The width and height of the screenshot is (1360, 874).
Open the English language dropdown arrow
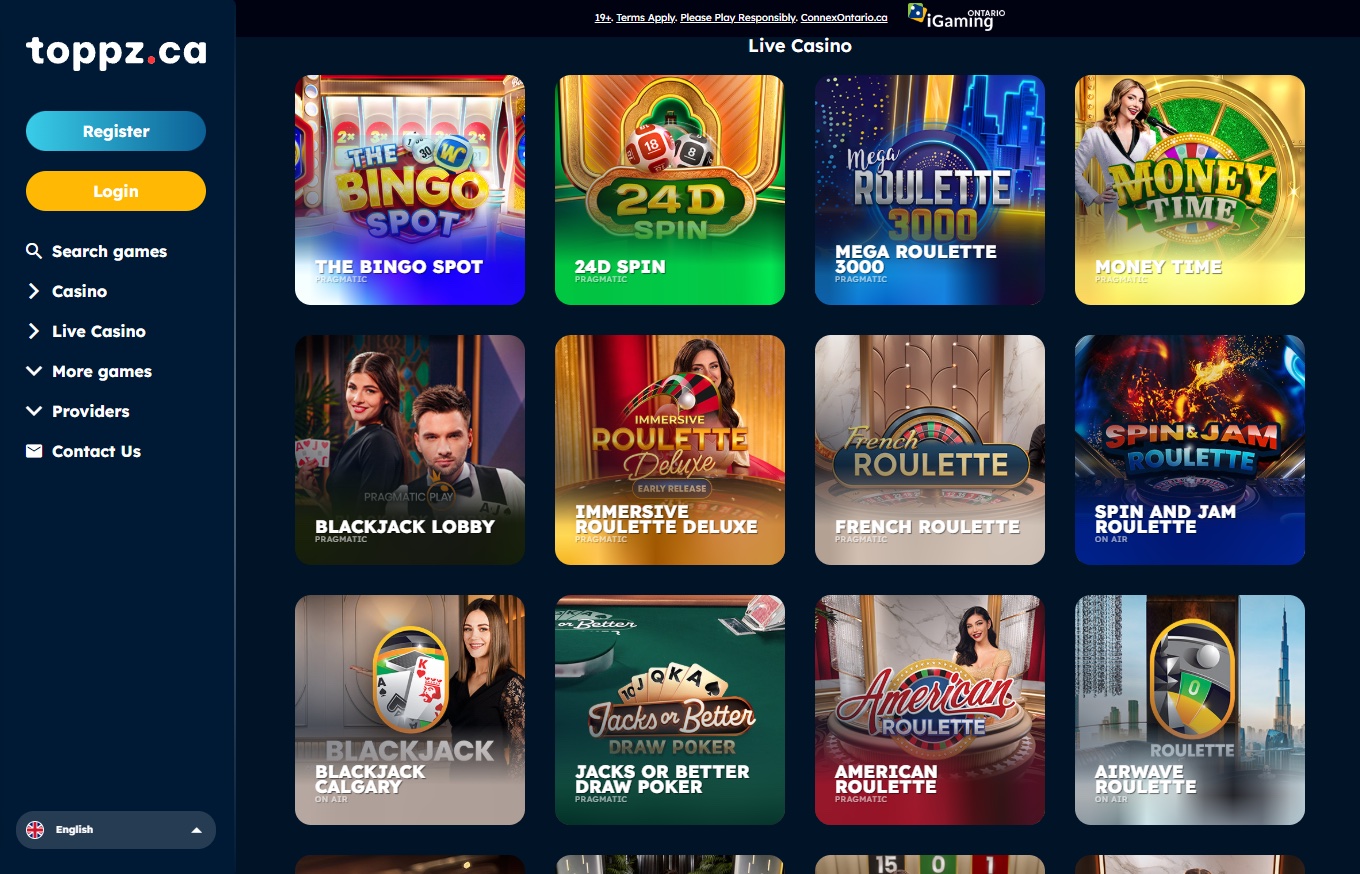196,830
